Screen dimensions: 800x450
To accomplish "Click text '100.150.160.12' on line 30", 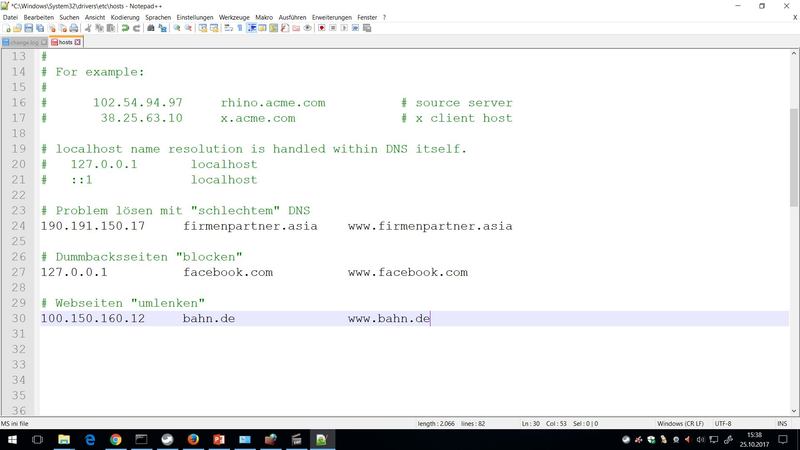I will point(93,318).
